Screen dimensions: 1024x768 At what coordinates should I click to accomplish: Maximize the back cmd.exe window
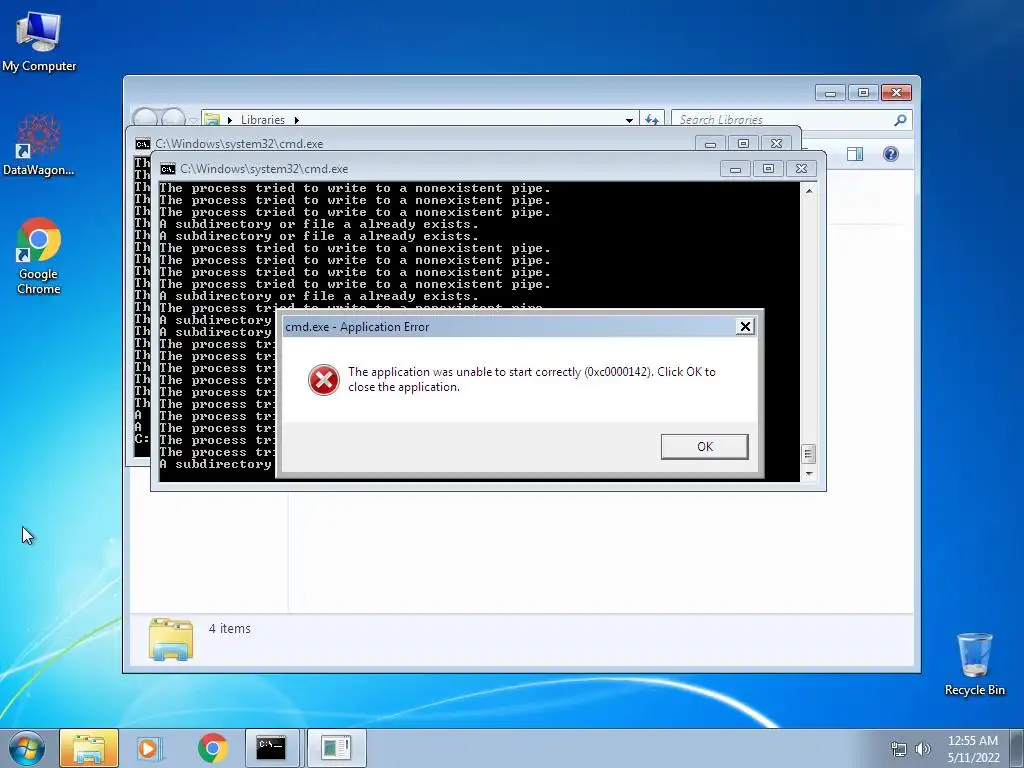point(743,144)
